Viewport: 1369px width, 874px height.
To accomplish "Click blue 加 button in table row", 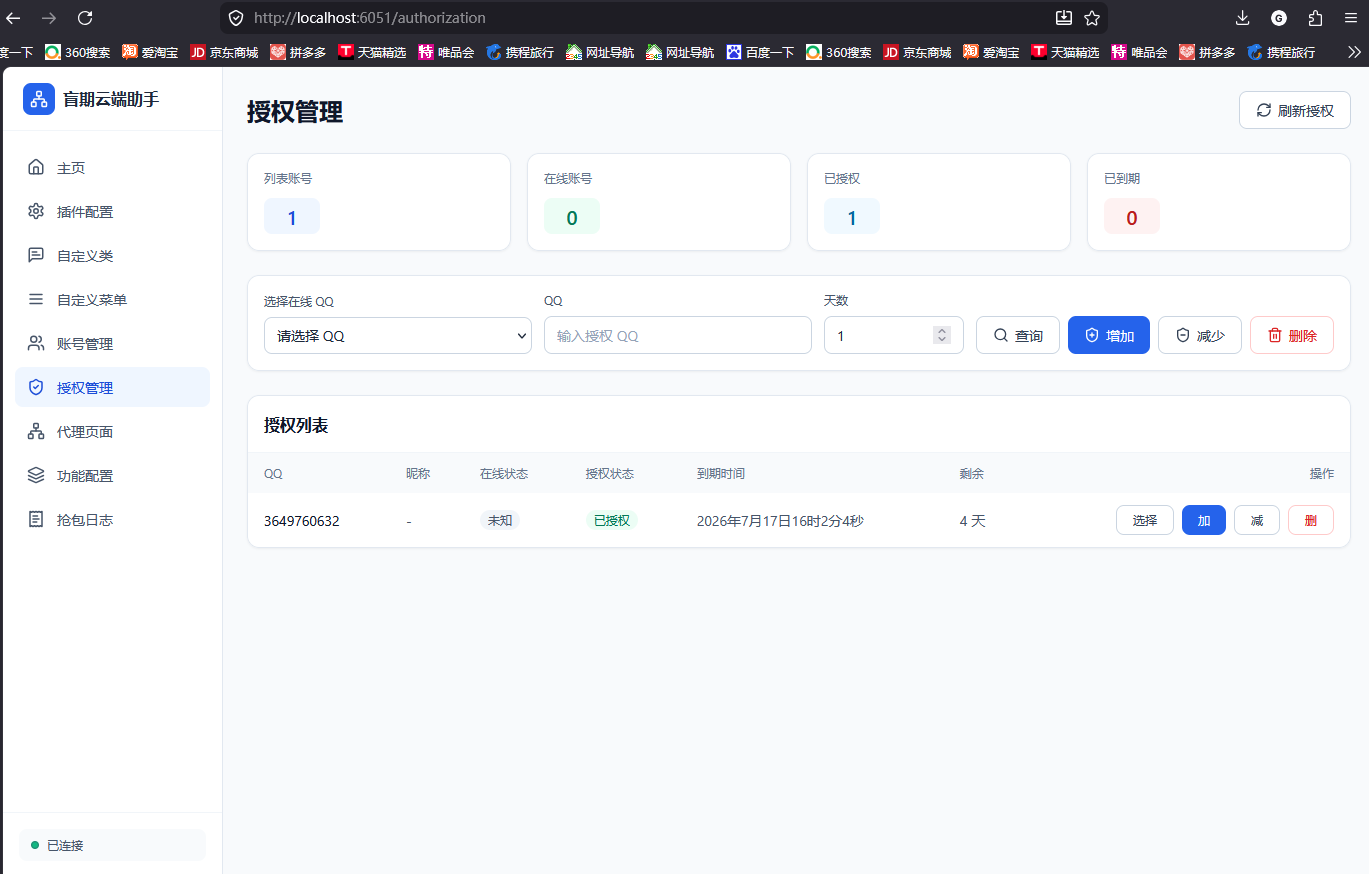I will pos(1204,520).
